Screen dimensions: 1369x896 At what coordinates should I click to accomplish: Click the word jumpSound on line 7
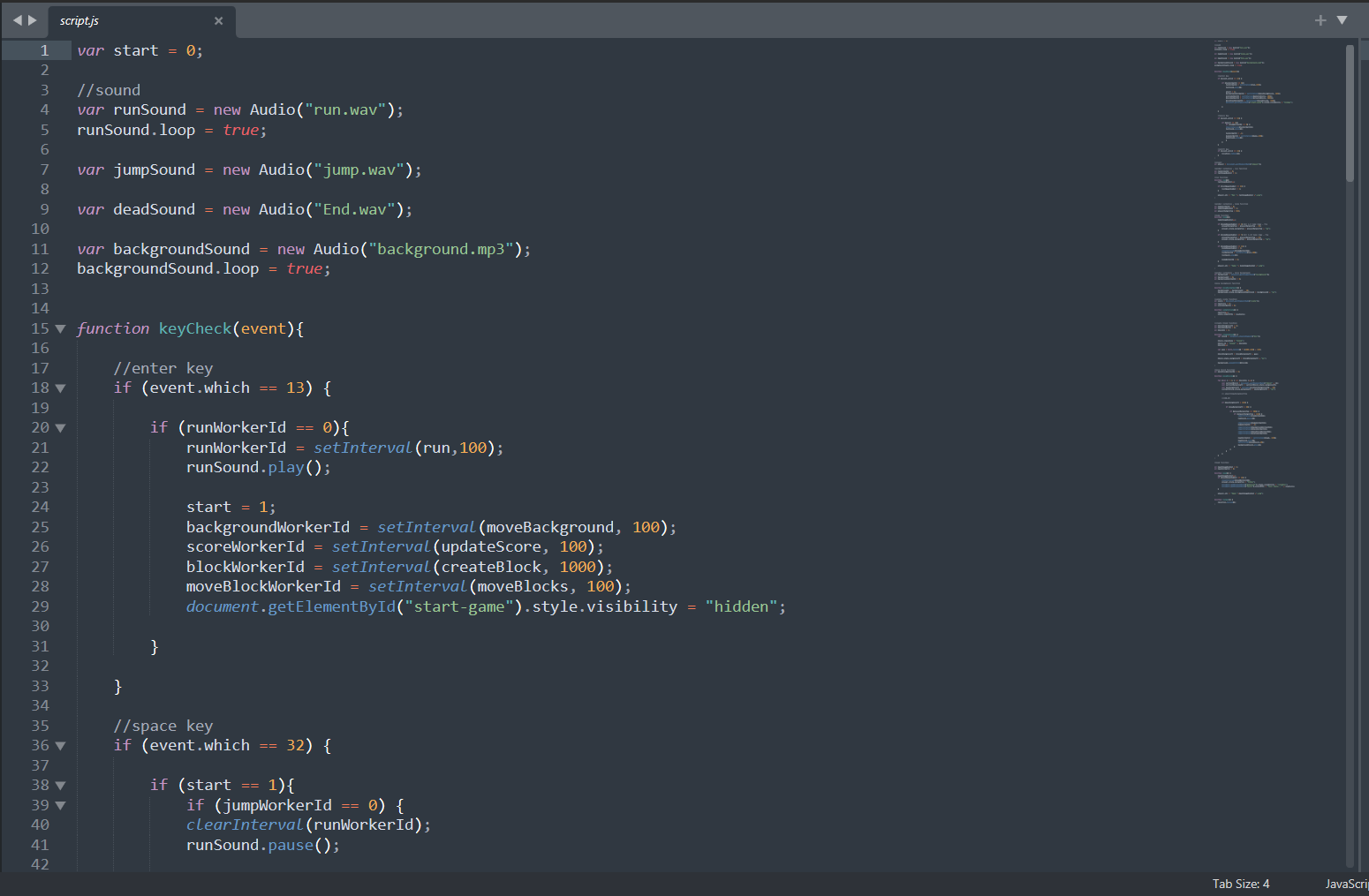coord(155,169)
